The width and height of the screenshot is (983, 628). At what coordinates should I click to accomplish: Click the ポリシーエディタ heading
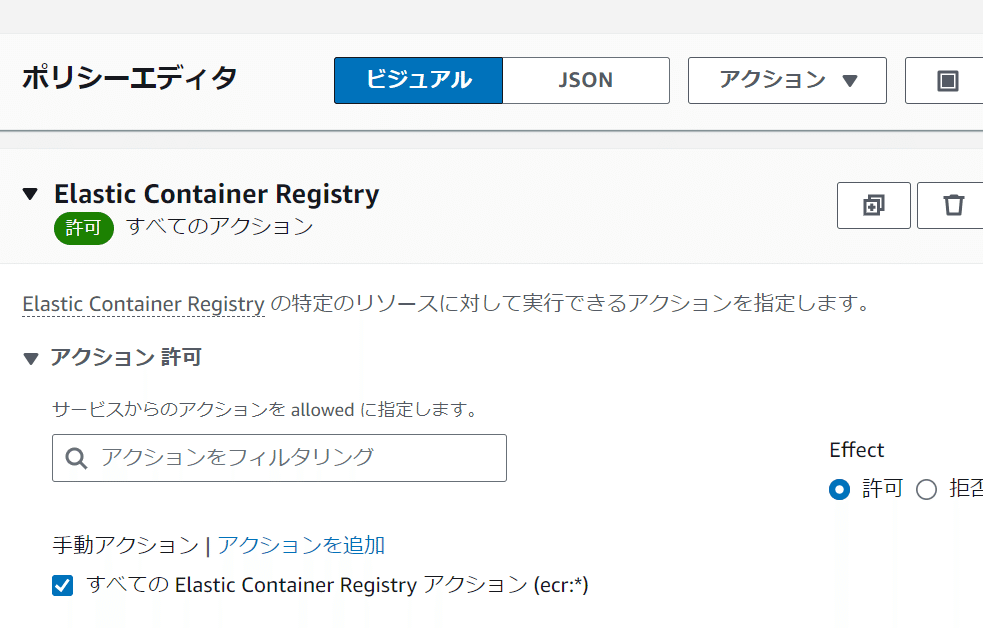[130, 78]
